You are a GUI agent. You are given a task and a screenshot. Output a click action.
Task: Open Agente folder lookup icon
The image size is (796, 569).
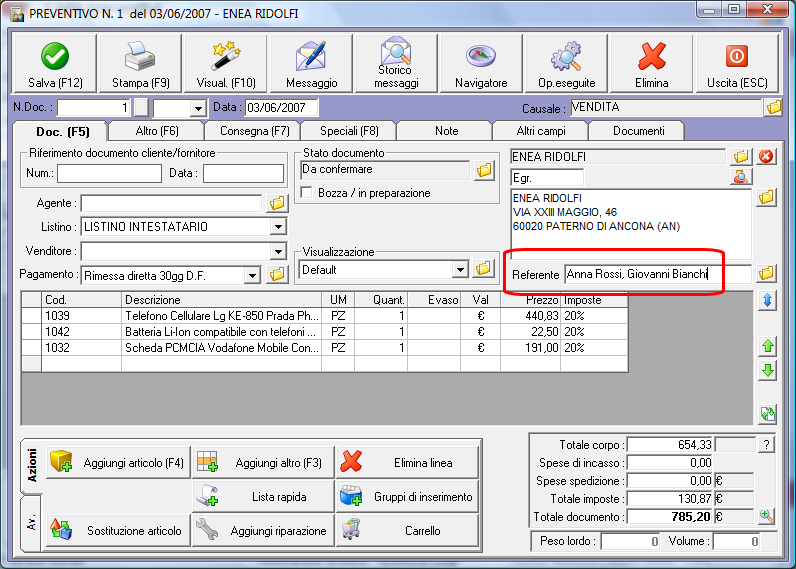click(277, 203)
